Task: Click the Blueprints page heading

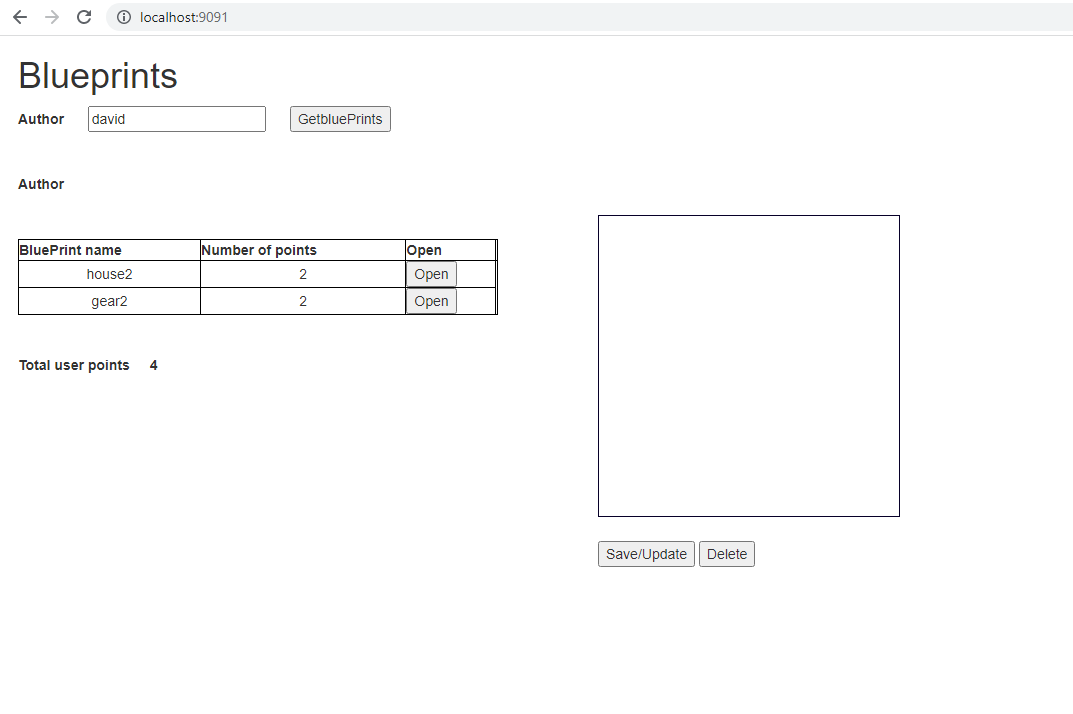Action: tap(98, 75)
